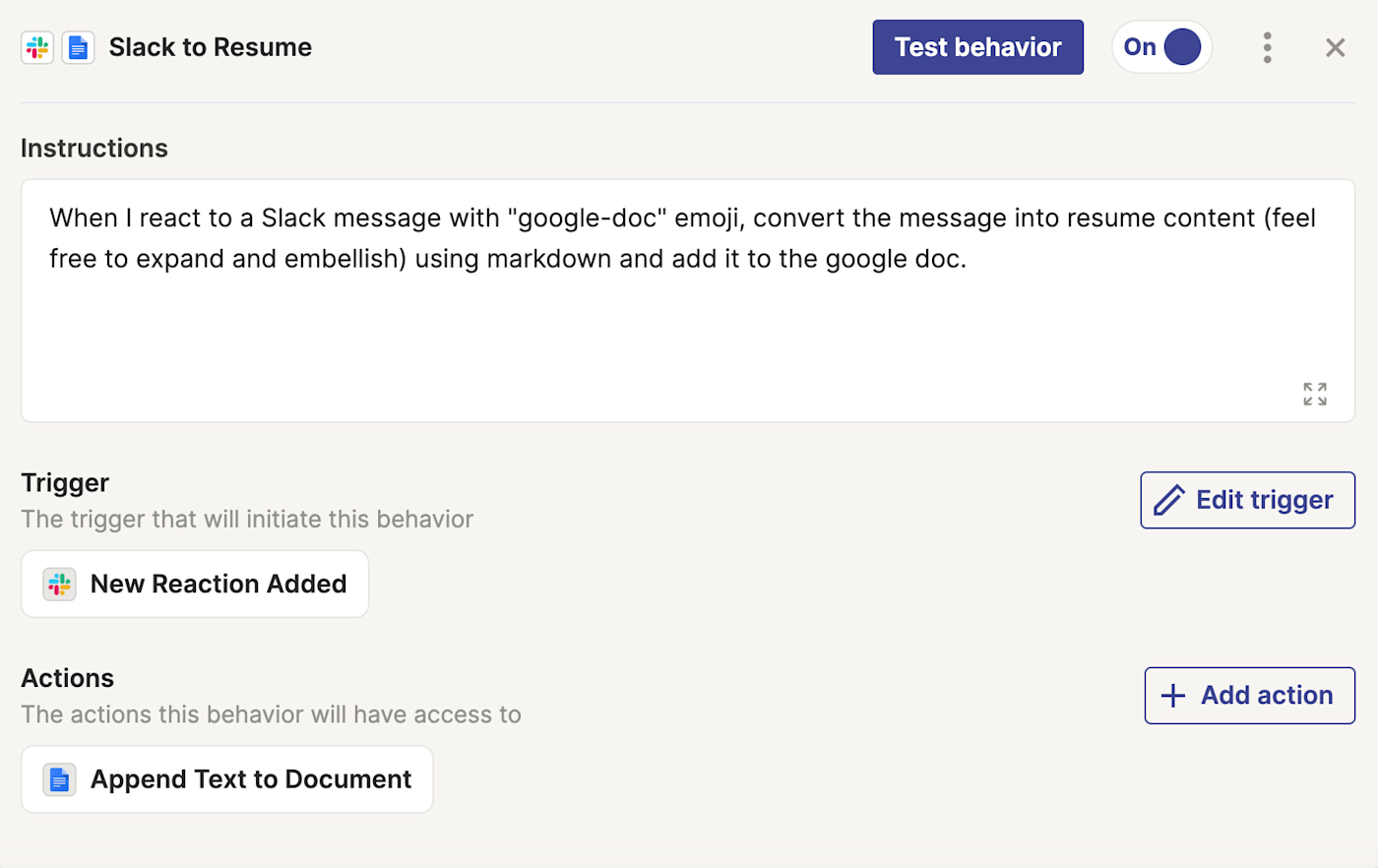
Task: Click the Slack icon on New Reaction Added
Action: click(59, 584)
